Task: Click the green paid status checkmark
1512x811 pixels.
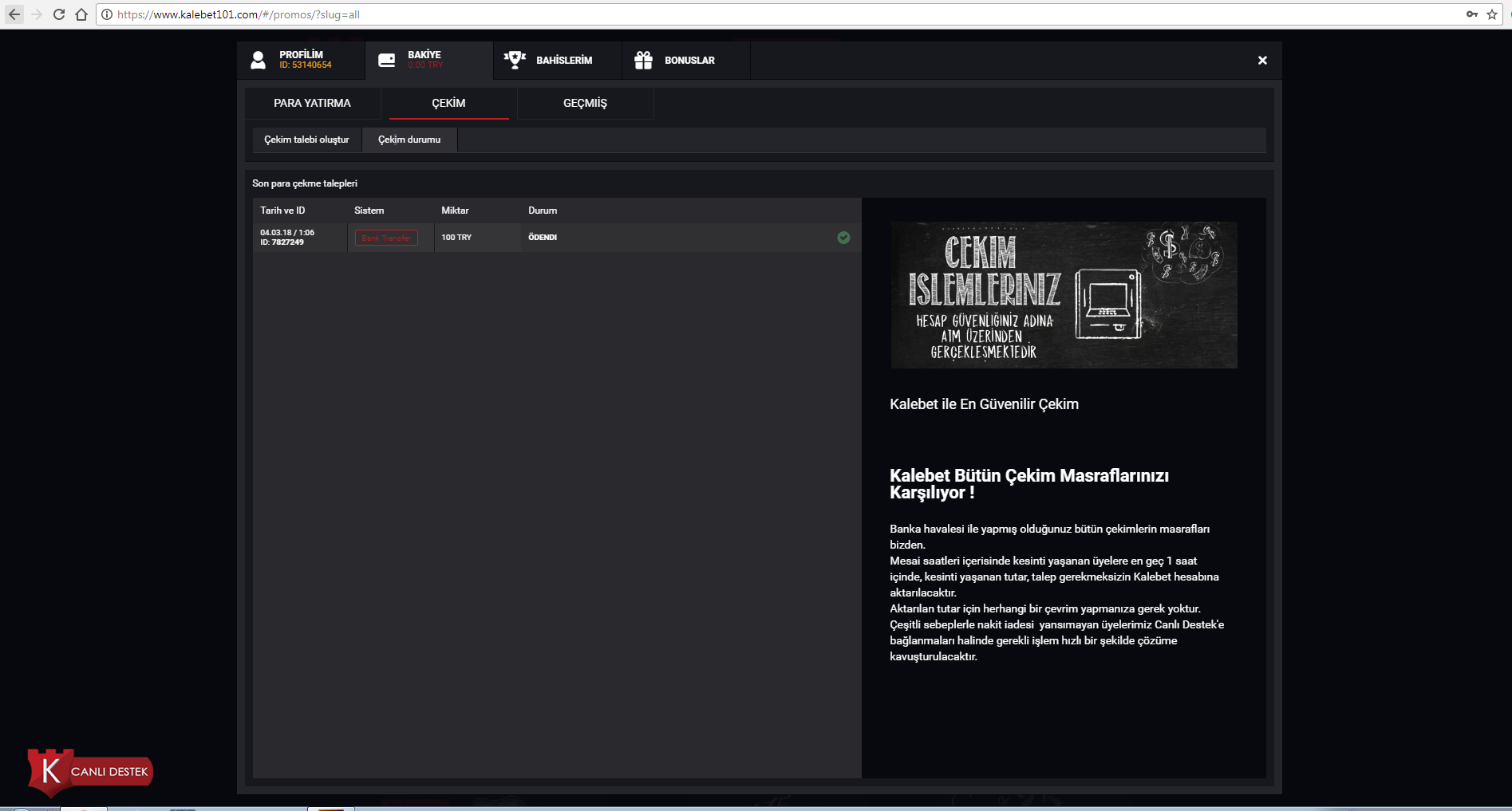Action: pos(843,238)
